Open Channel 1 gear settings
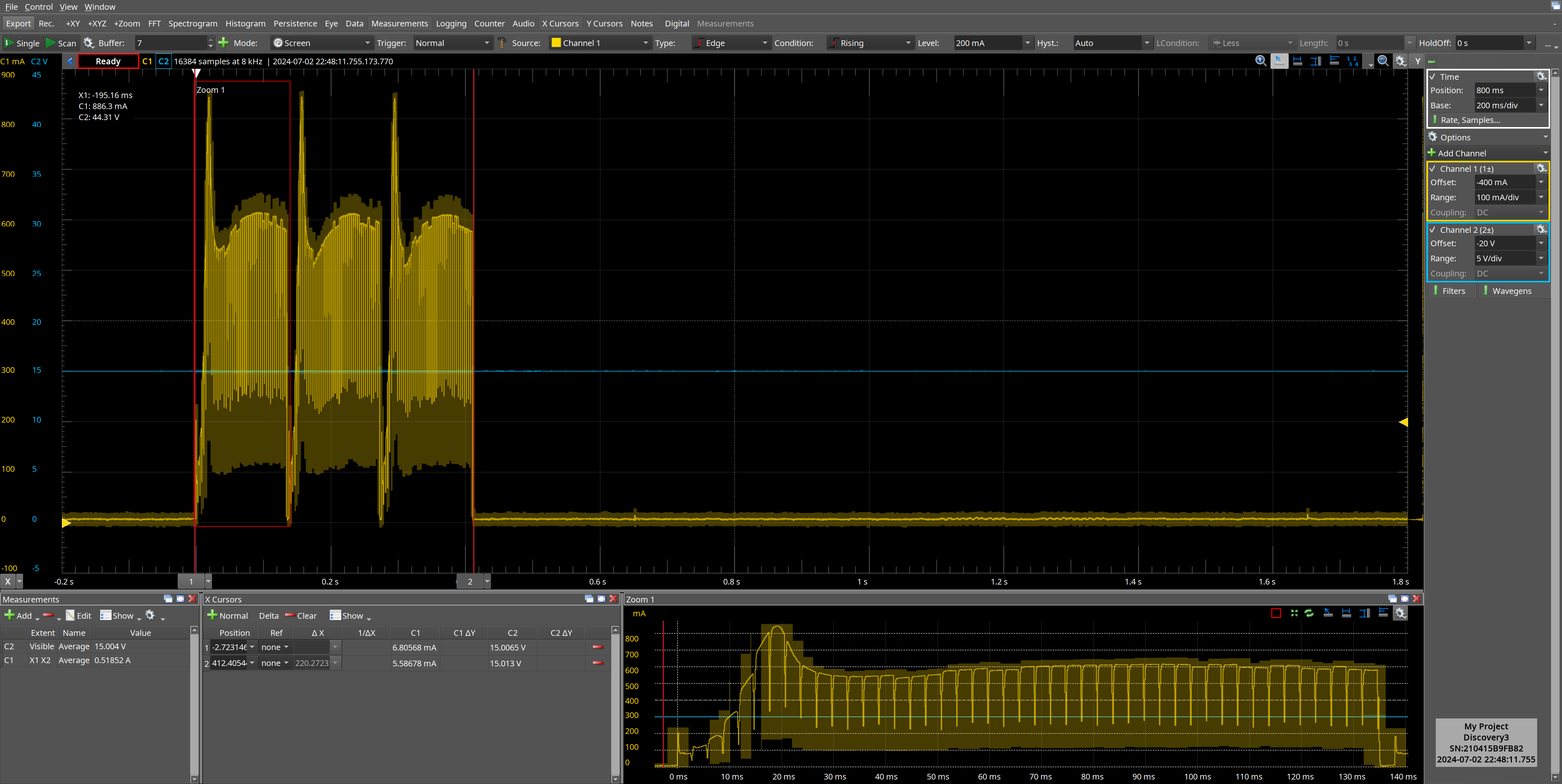Viewport: 1562px width, 784px height. 1541,169
